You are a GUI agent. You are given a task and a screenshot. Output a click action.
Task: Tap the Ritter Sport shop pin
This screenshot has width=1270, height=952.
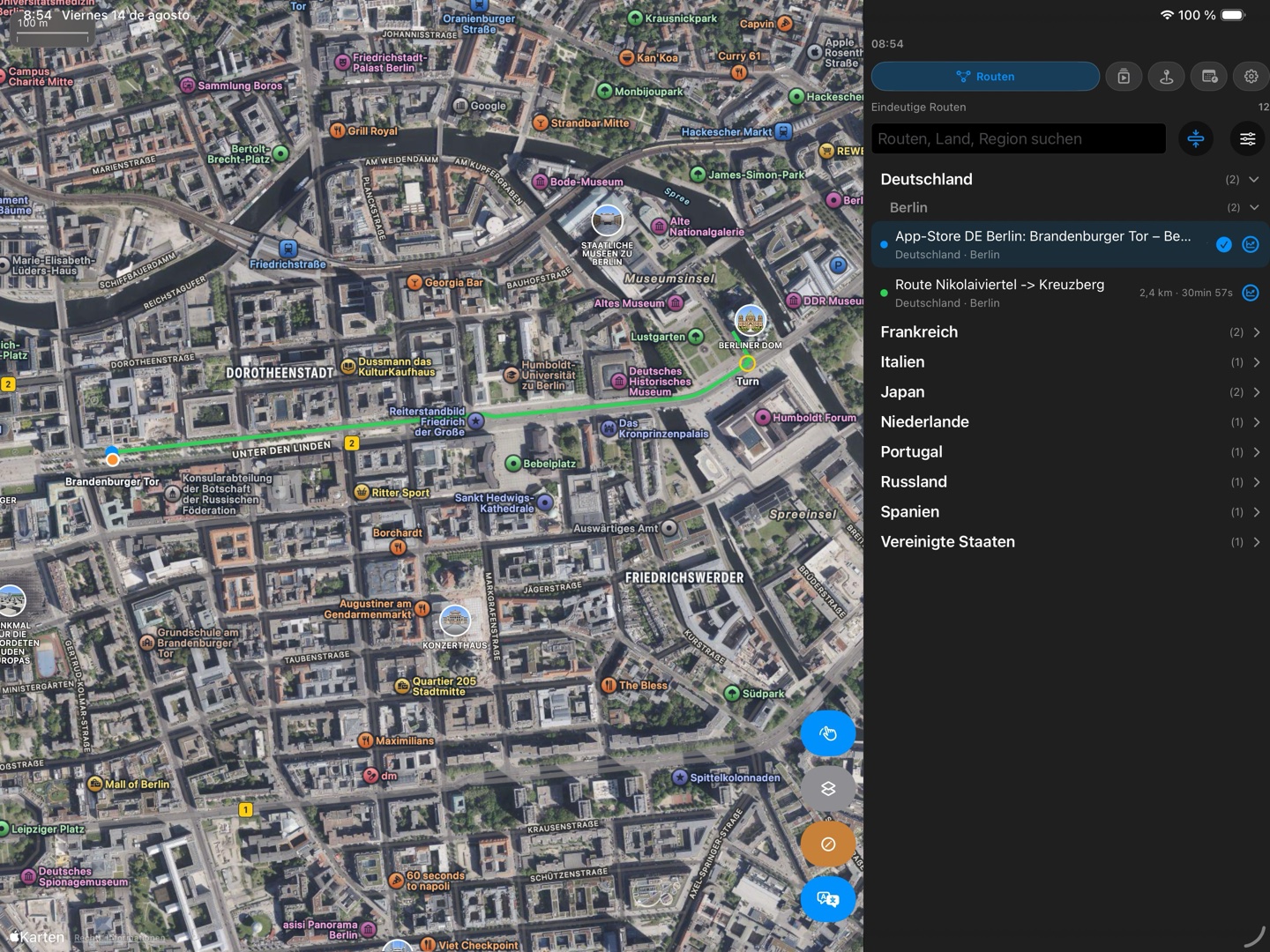[x=362, y=493]
